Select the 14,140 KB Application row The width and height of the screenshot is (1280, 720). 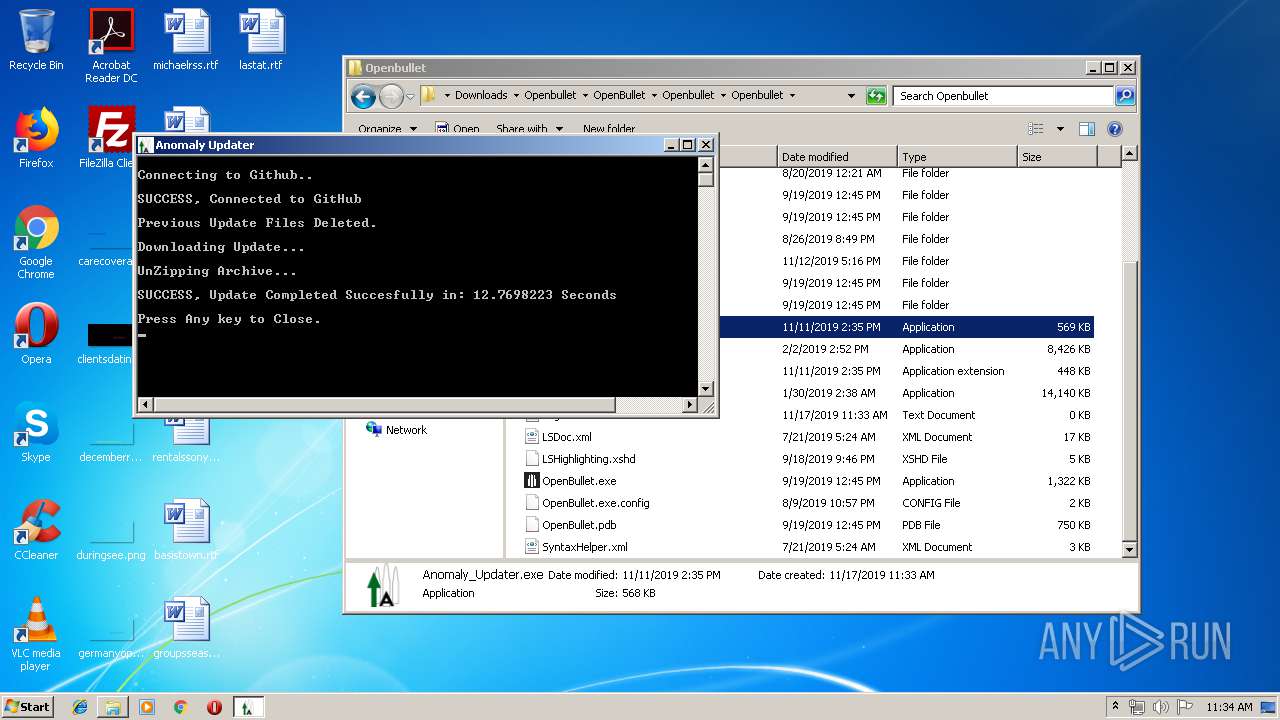tap(905, 393)
